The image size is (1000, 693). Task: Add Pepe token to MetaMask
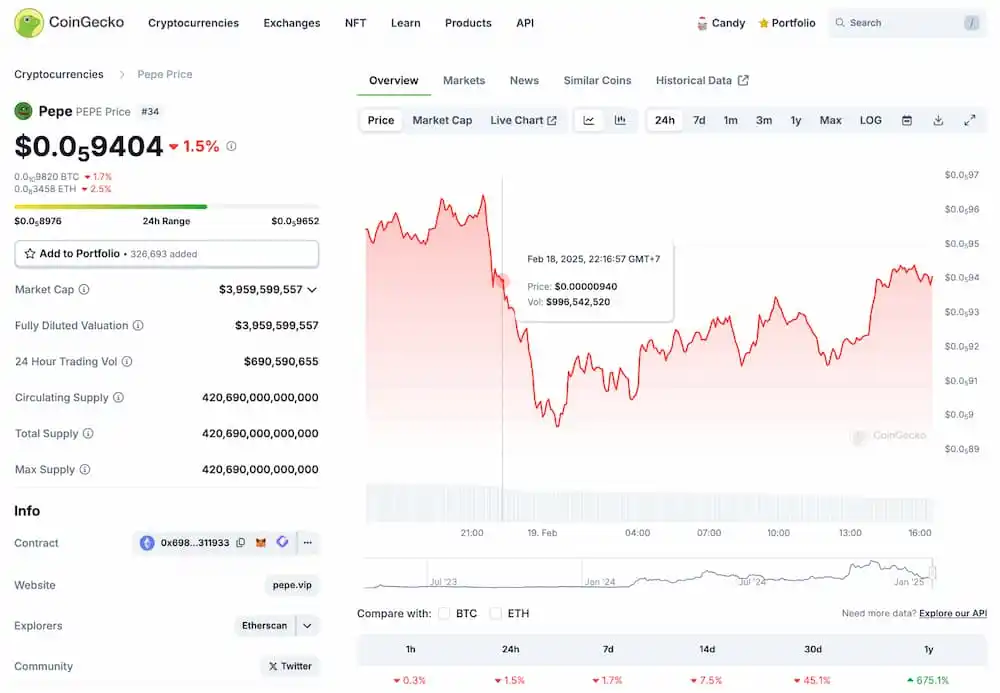click(x=262, y=543)
